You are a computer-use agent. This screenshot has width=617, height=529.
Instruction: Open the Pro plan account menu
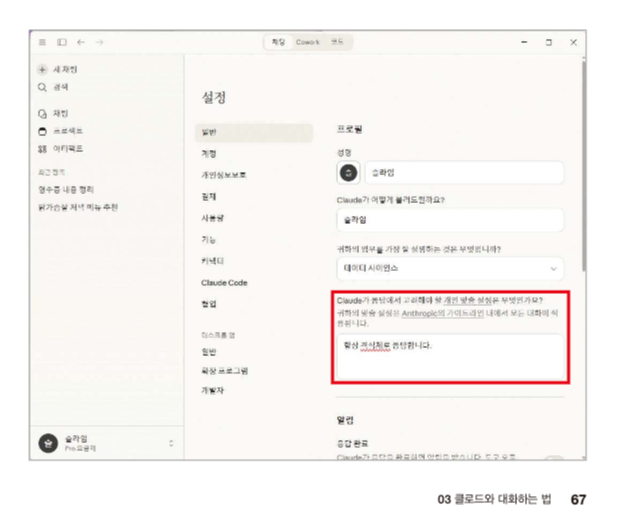point(106,443)
